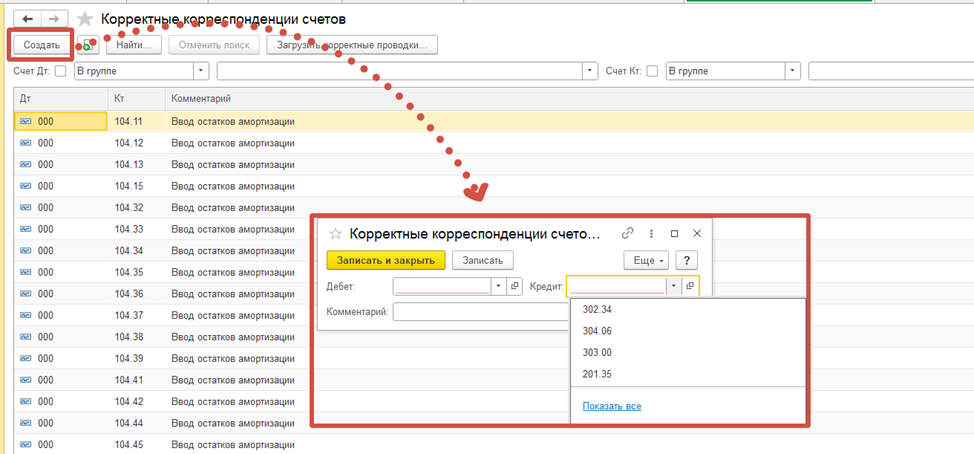The width and height of the screenshot is (974, 454).
Task: Click the back navigation arrow
Action: tap(27, 18)
